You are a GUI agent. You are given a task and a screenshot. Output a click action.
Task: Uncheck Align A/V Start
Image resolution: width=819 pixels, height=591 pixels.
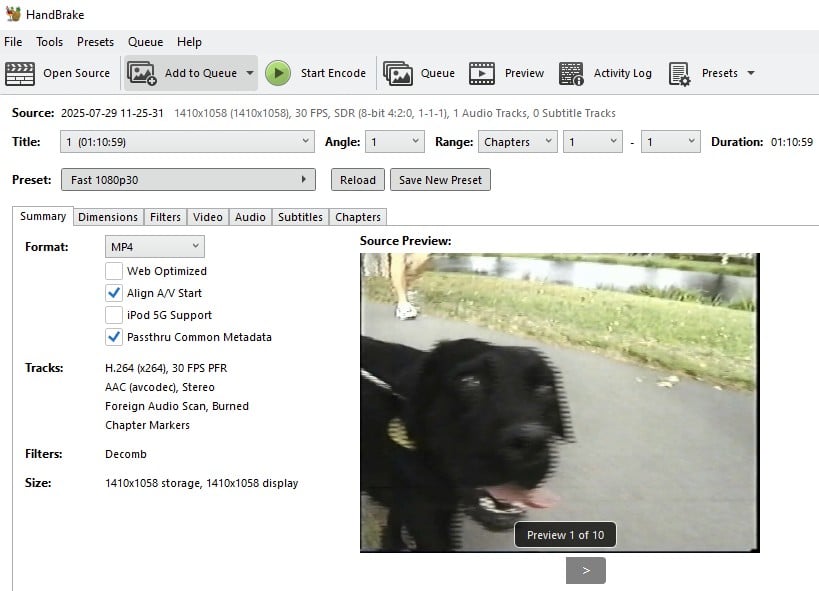click(114, 293)
